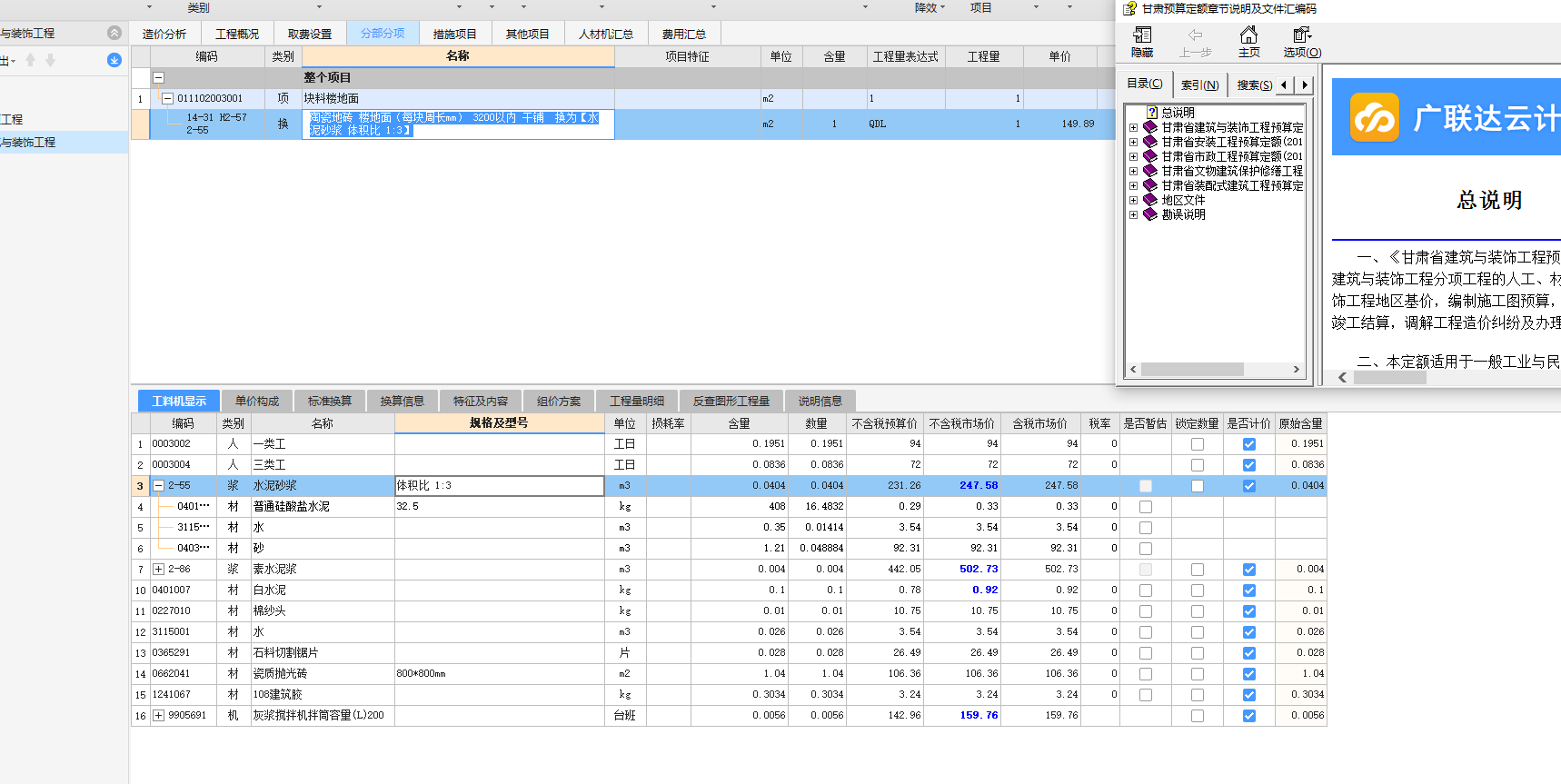The width and height of the screenshot is (1561, 784).
Task: Switch to the 造价分析 tab
Action: point(164,34)
